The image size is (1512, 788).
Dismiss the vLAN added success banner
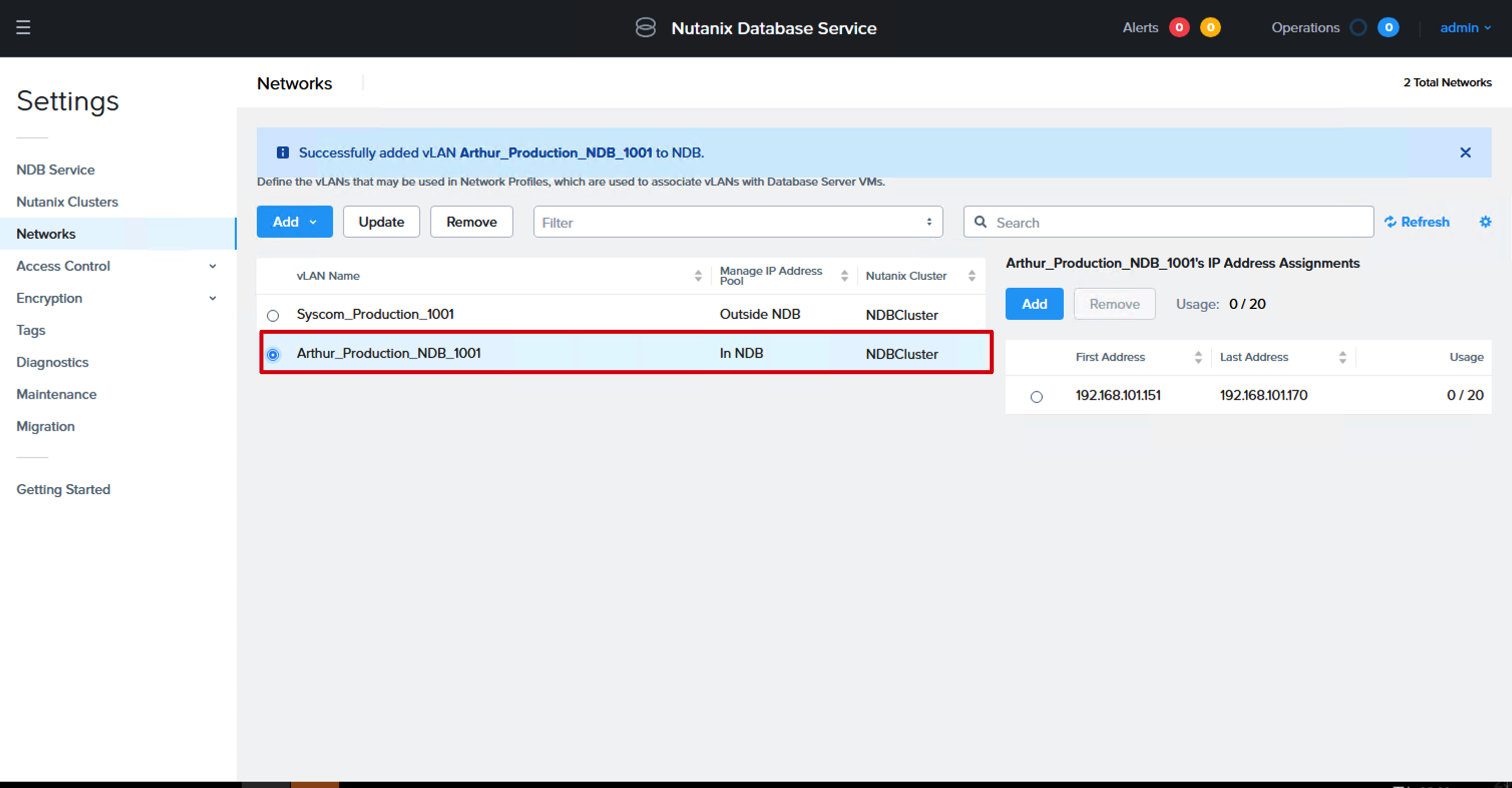(1465, 152)
